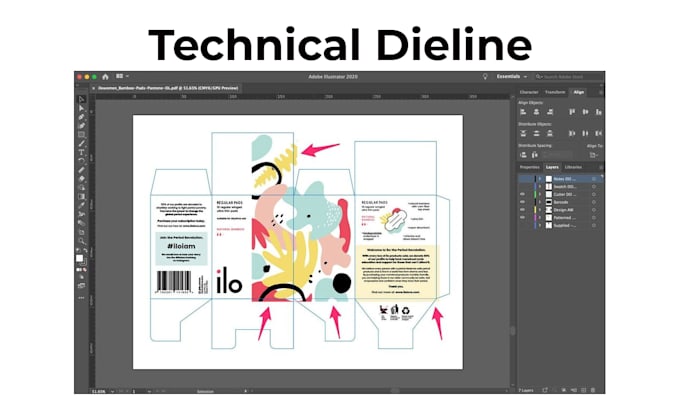Open the Align To dropdown

pos(594,155)
